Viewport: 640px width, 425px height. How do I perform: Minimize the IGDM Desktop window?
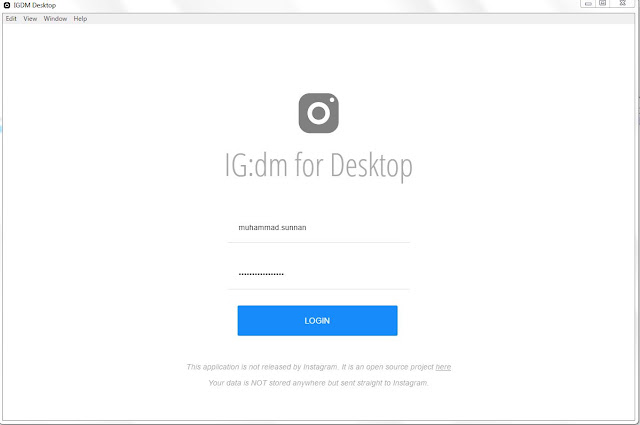pyautogui.click(x=588, y=4)
